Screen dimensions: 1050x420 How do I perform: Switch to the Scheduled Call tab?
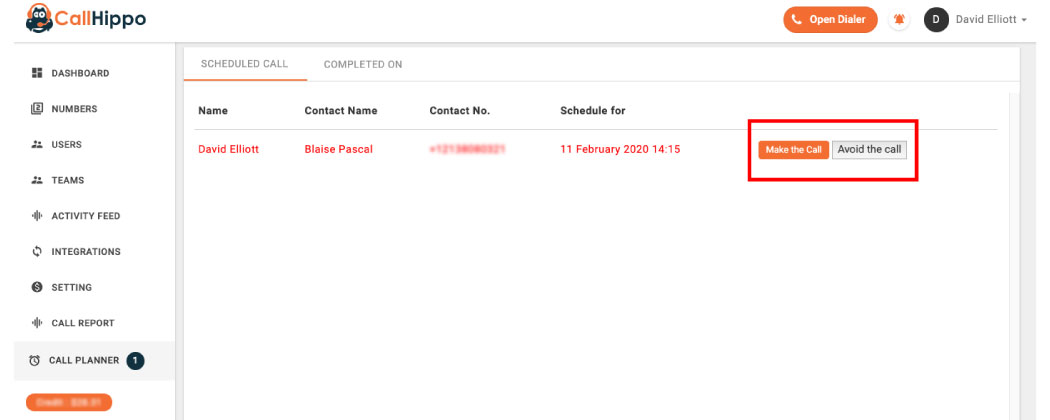click(x=244, y=64)
